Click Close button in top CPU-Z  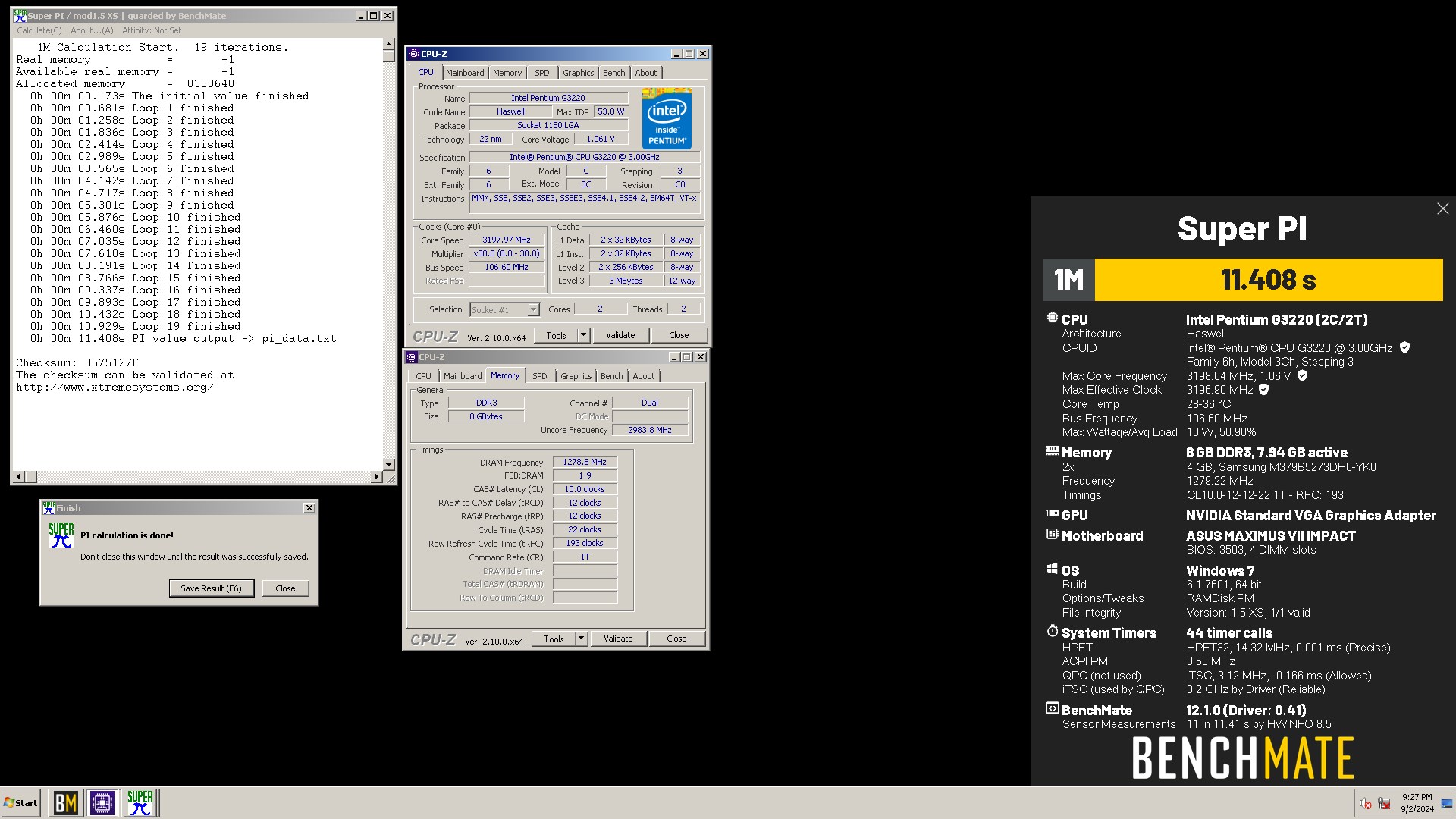(x=679, y=335)
